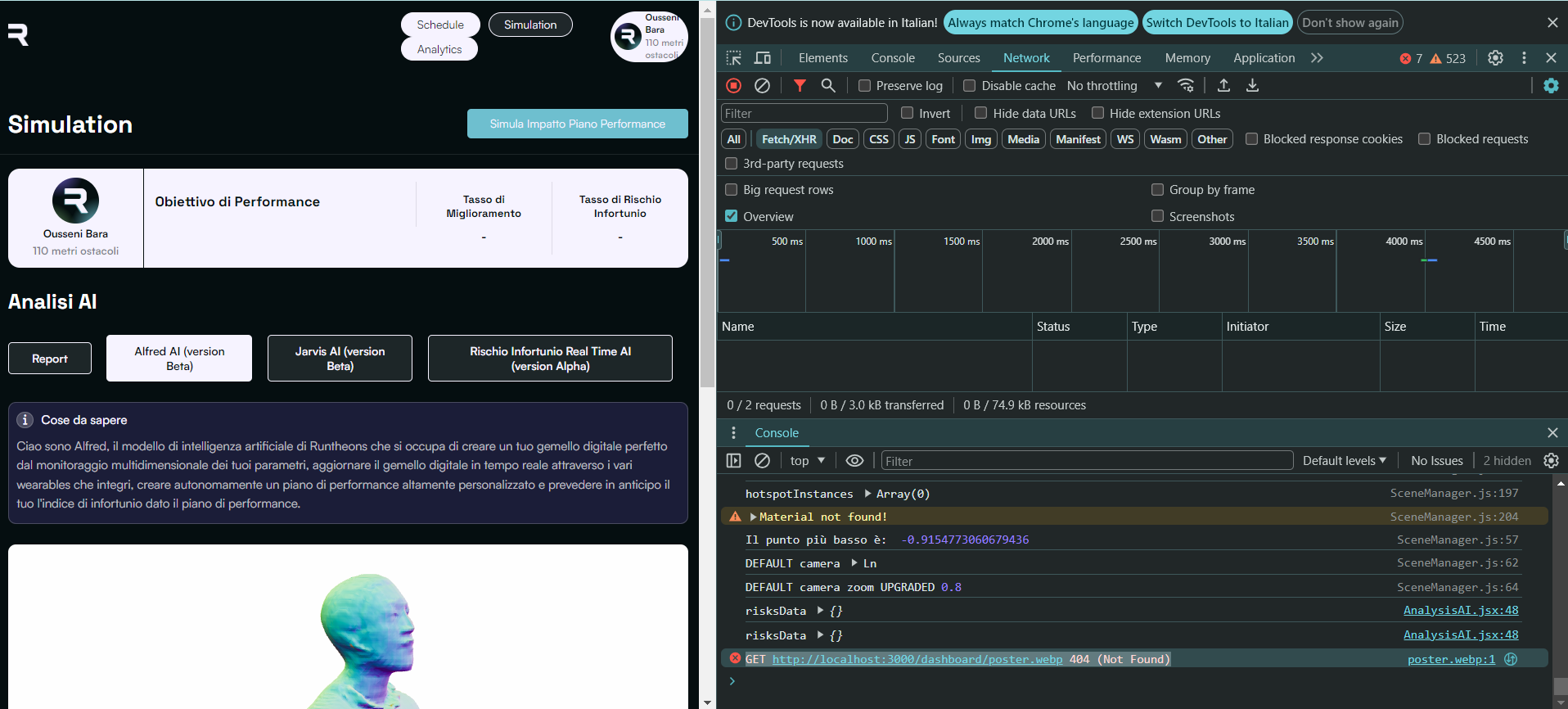Enable Preserve log checkbox
Screen dimensions: 1568x709
[x=864, y=85]
